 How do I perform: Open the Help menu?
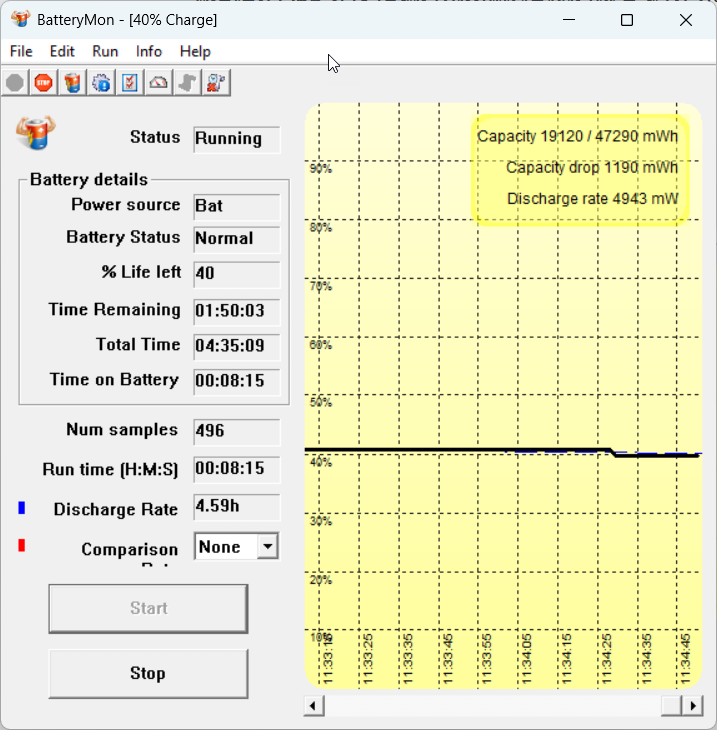(195, 51)
